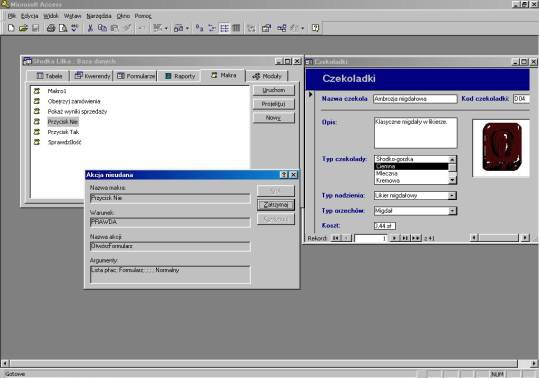539x378 pixels.
Task: Switch to the Formularze tab
Action: (136, 76)
